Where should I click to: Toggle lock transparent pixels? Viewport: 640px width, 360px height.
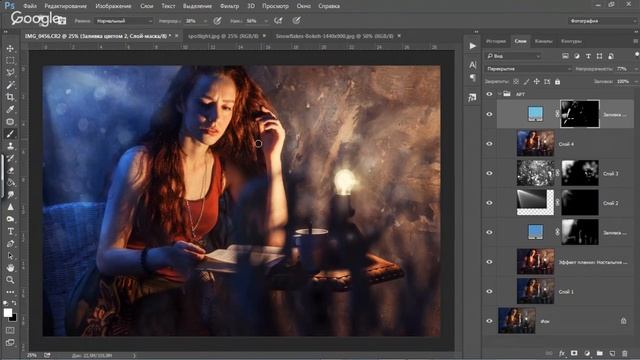[x=516, y=82]
